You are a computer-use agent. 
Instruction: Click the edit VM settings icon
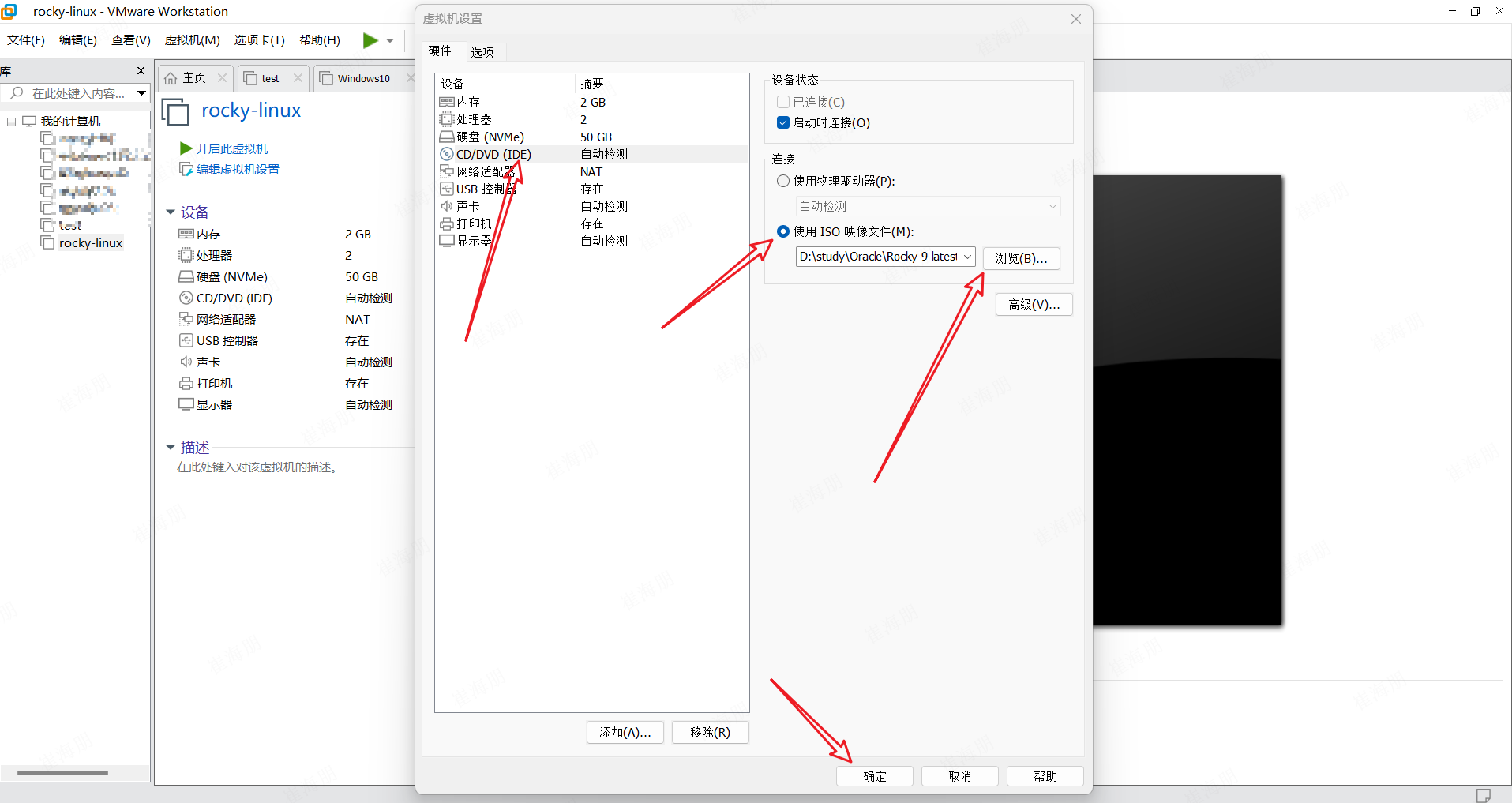point(186,169)
